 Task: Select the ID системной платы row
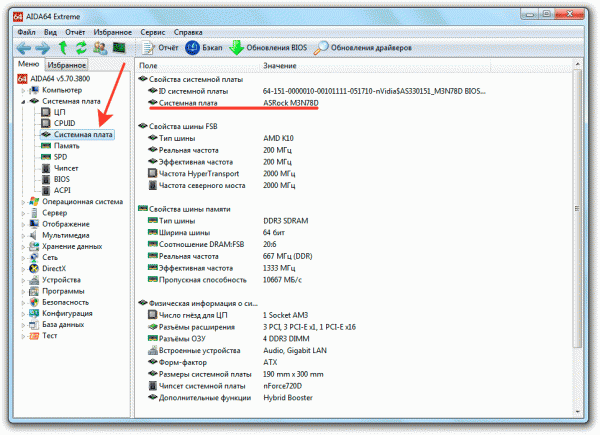(316, 91)
